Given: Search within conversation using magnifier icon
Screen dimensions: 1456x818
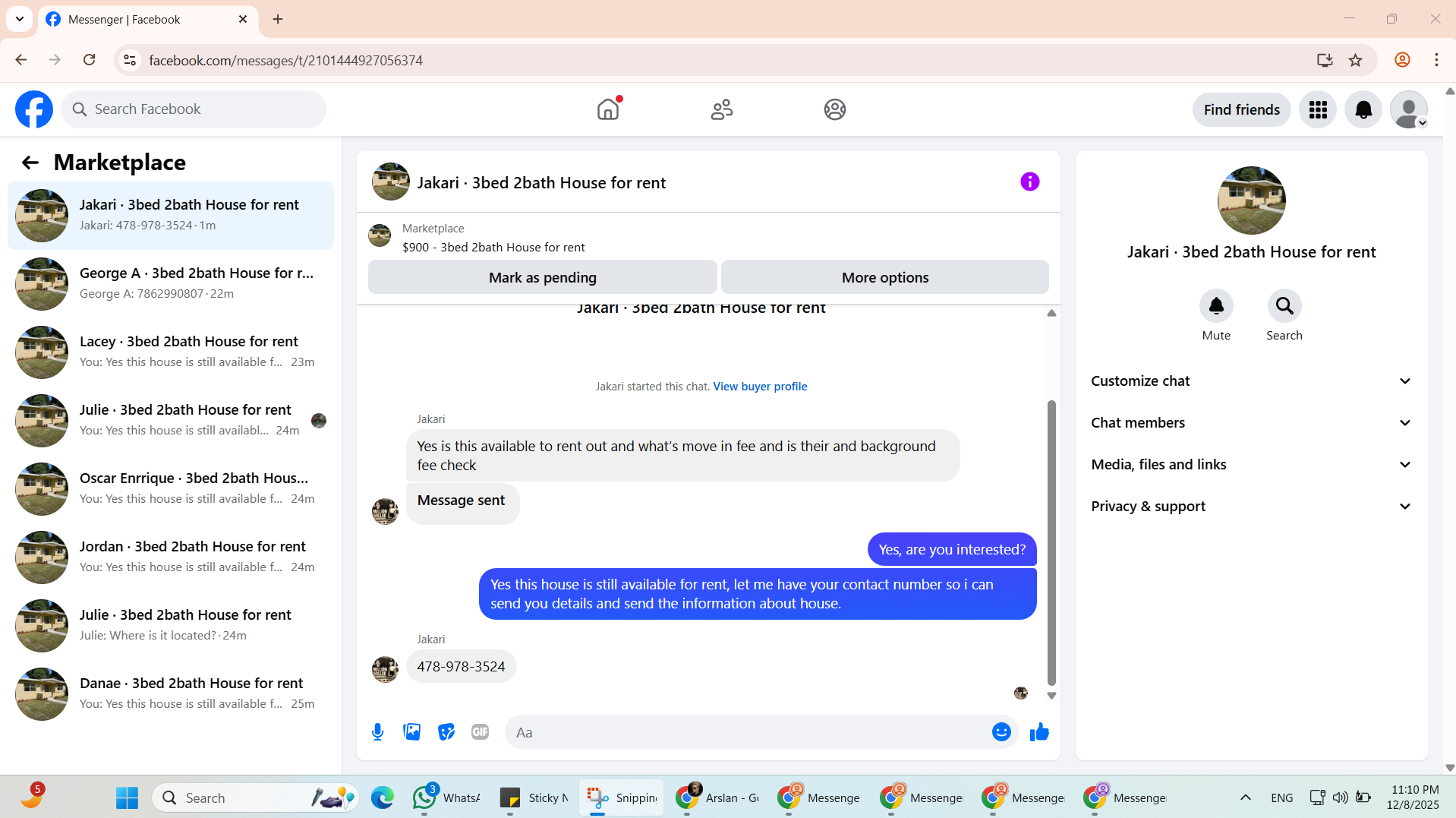Looking at the screenshot, I should pos(1284,306).
